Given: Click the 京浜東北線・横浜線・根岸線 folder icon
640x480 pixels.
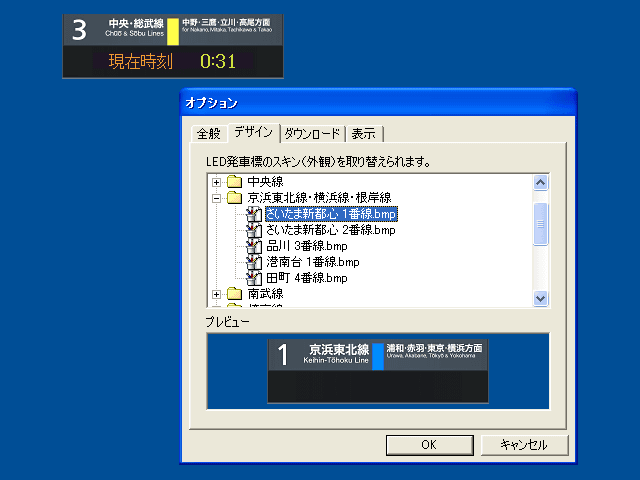Looking at the screenshot, I should [x=234, y=198].
